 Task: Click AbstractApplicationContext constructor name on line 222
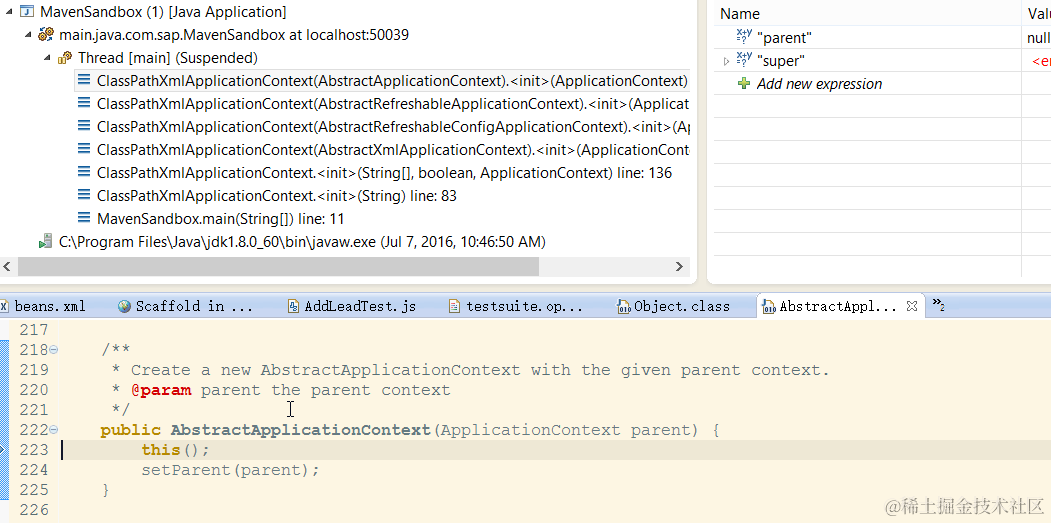pos(300,430)
